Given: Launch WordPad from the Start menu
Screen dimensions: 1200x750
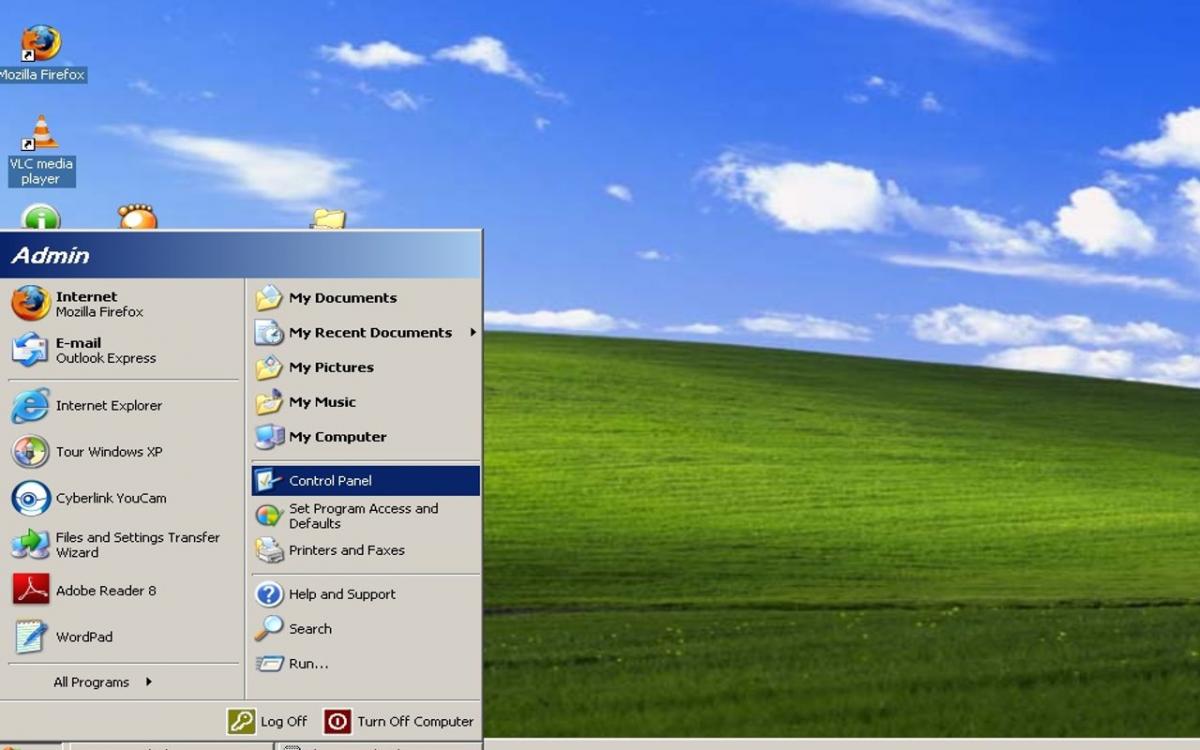Looking at the screenshot, I should coord(124,636).
